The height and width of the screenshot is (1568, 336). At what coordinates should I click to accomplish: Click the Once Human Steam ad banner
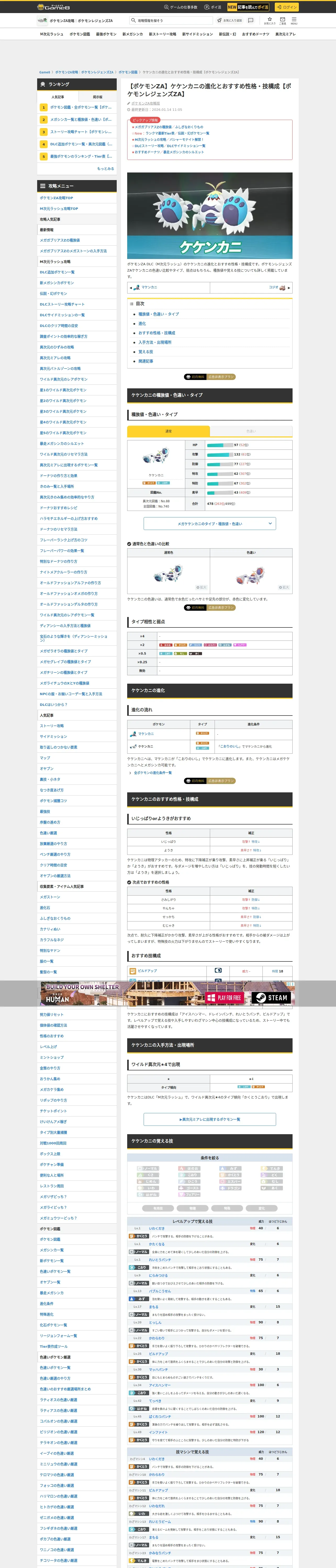click(168, 993)
